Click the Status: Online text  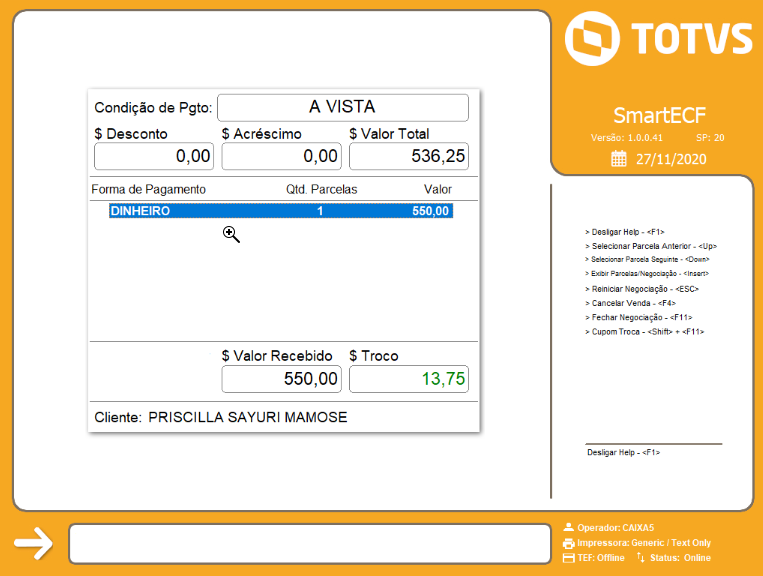[680, 558]
